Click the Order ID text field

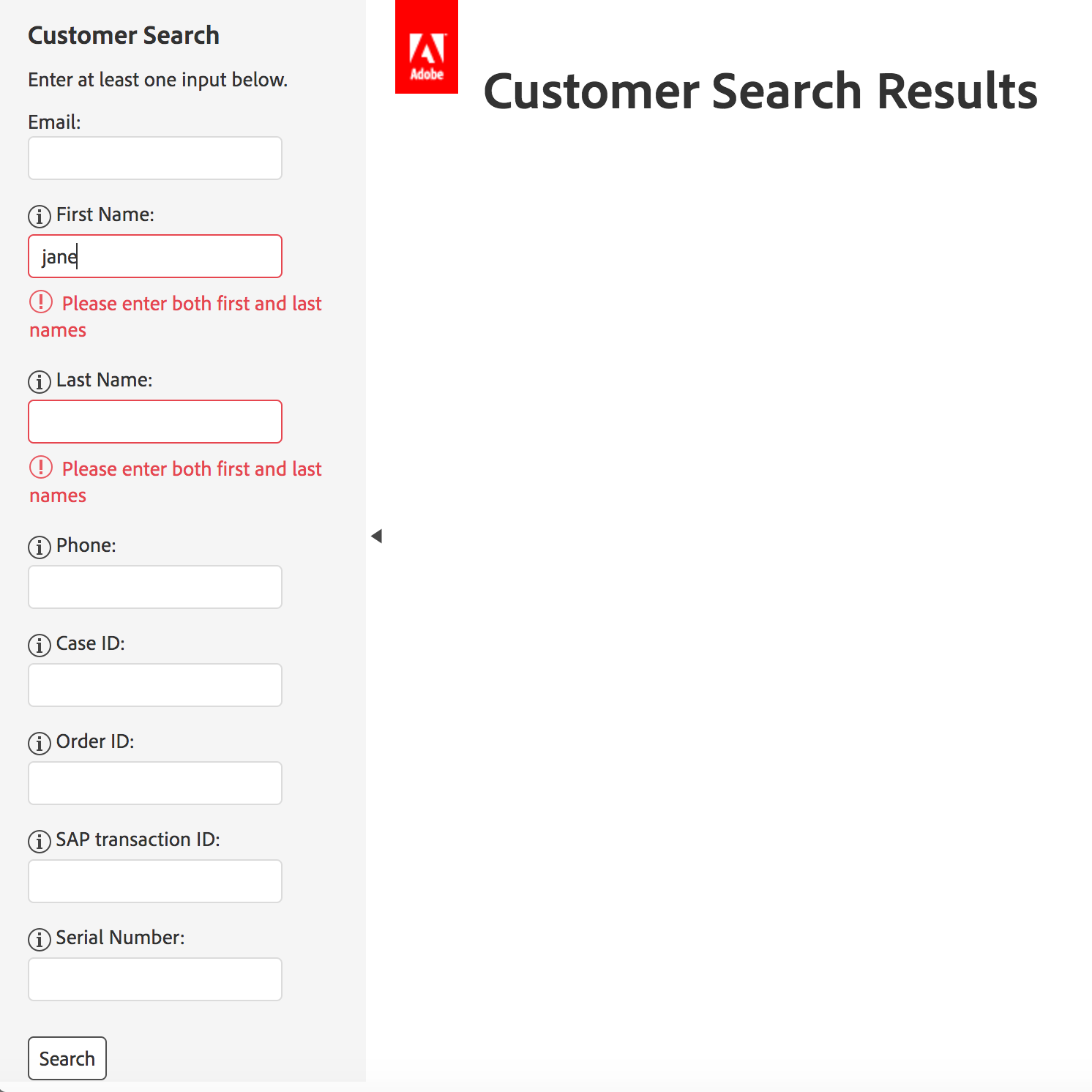pyautogui.click(x=155, y=783)
